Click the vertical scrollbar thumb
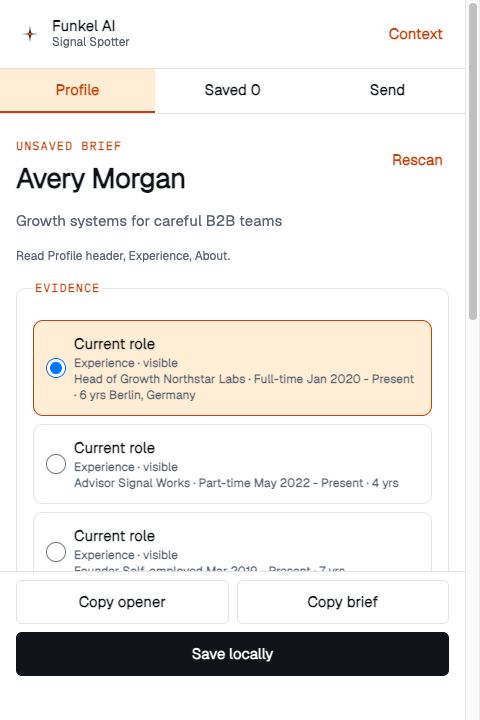Image resolution: width=480 pixels, height=720 pixels. click(x=473, y=161)
